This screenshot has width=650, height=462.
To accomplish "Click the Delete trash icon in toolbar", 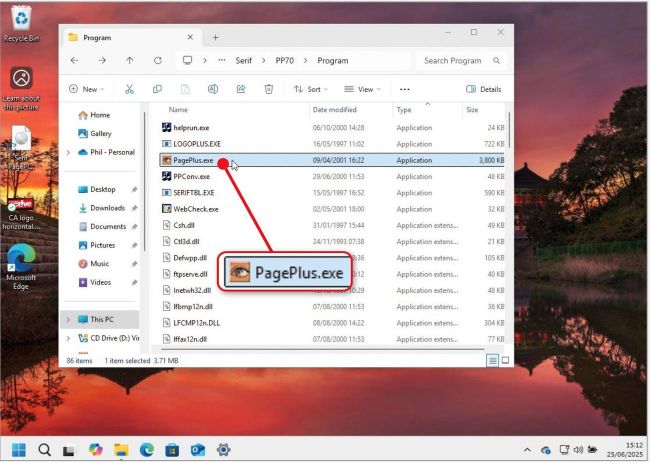I will [x=268, y=89].
